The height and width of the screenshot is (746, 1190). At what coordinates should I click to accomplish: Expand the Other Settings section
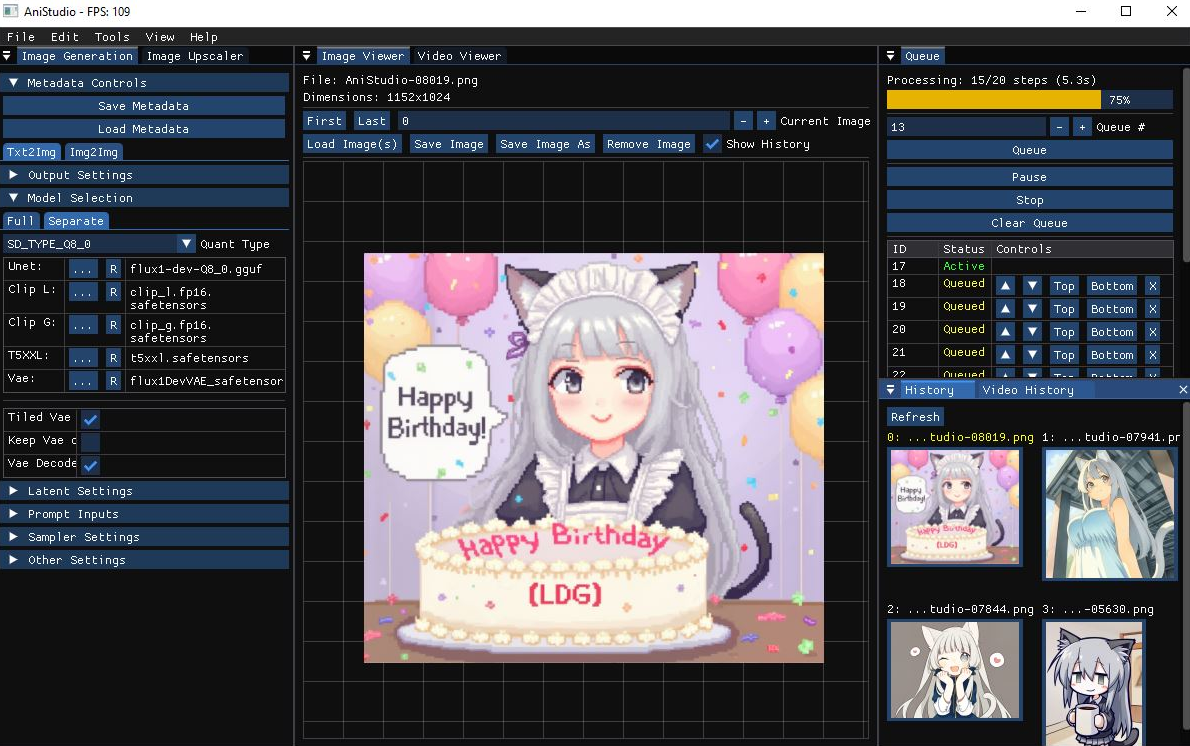(145, 559)
